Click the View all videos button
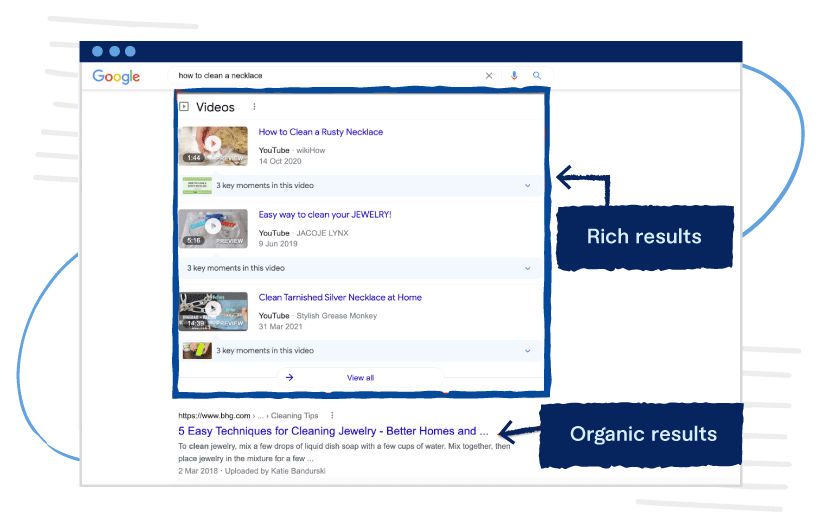 (x=360, y=377)
